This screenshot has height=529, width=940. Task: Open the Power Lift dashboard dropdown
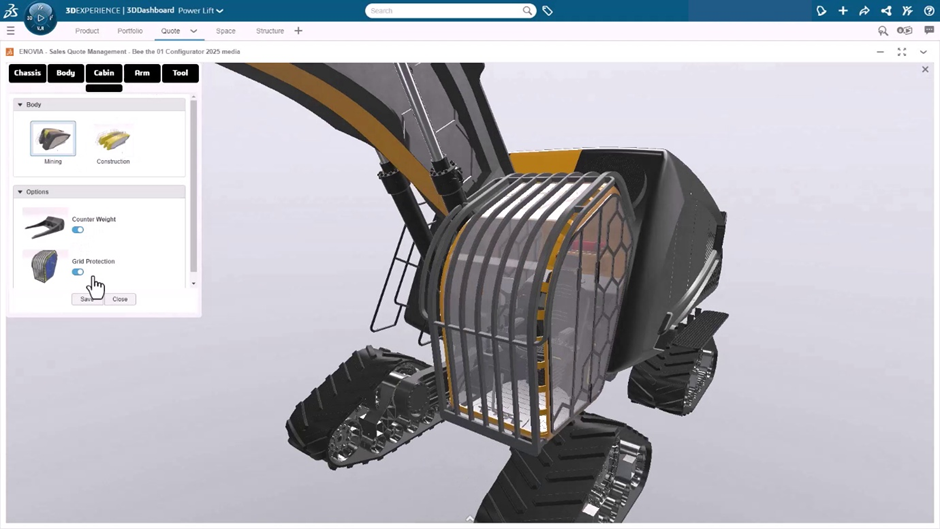220,11
